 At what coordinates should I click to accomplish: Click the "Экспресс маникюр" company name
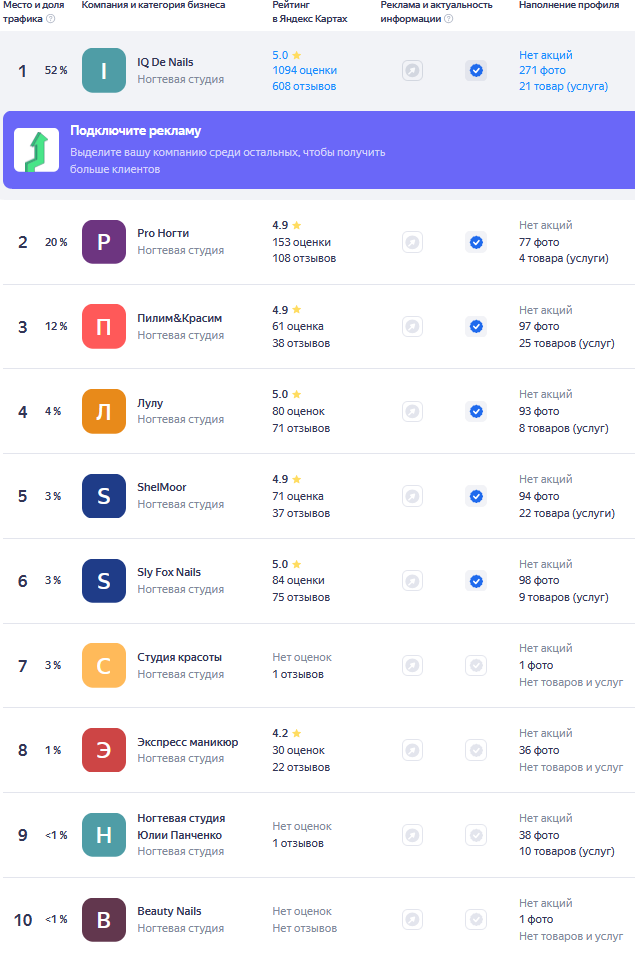click(x=188, y=742)
